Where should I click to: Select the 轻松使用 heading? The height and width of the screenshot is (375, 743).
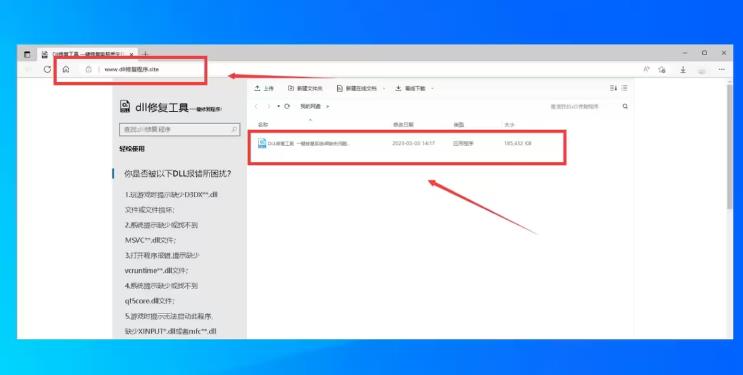(132, 149)
